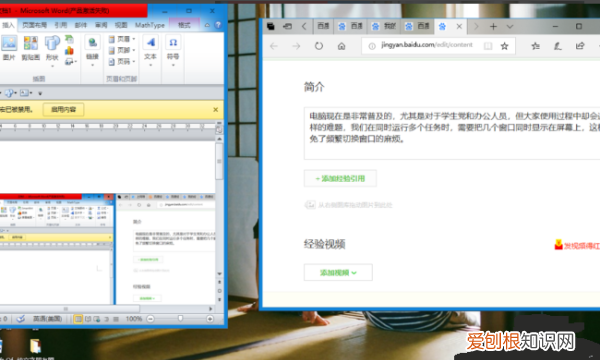600x360 pixels.
Task: Click Enable Content (启用内容) button
Action: pos(64,109)
